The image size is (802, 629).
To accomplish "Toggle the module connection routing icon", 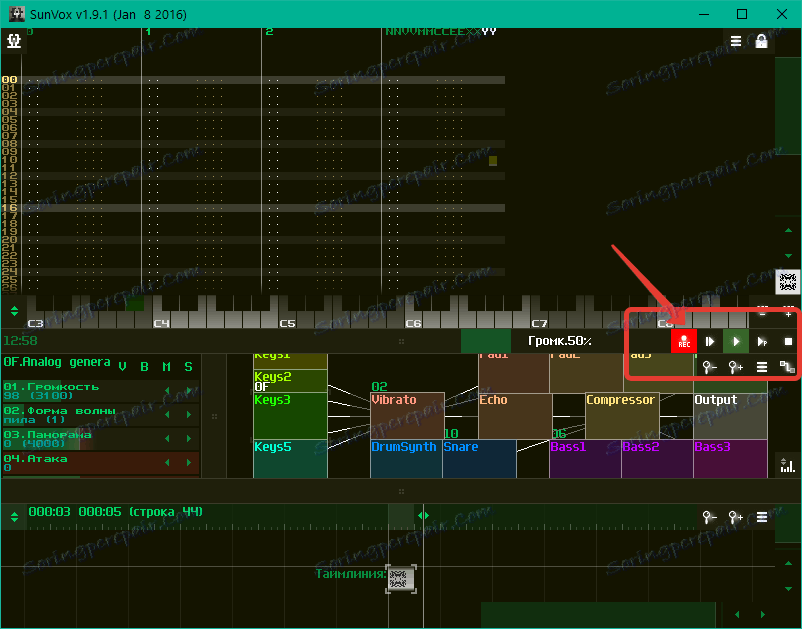I will pos(788,367).
